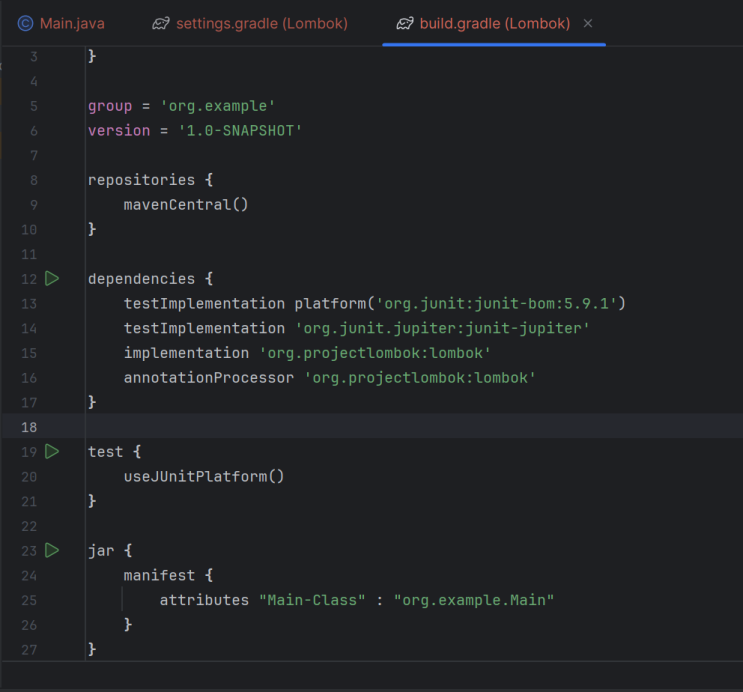Switch to the Main.java tab
Viewport: 743px width, 692px height.
[62, 23]
